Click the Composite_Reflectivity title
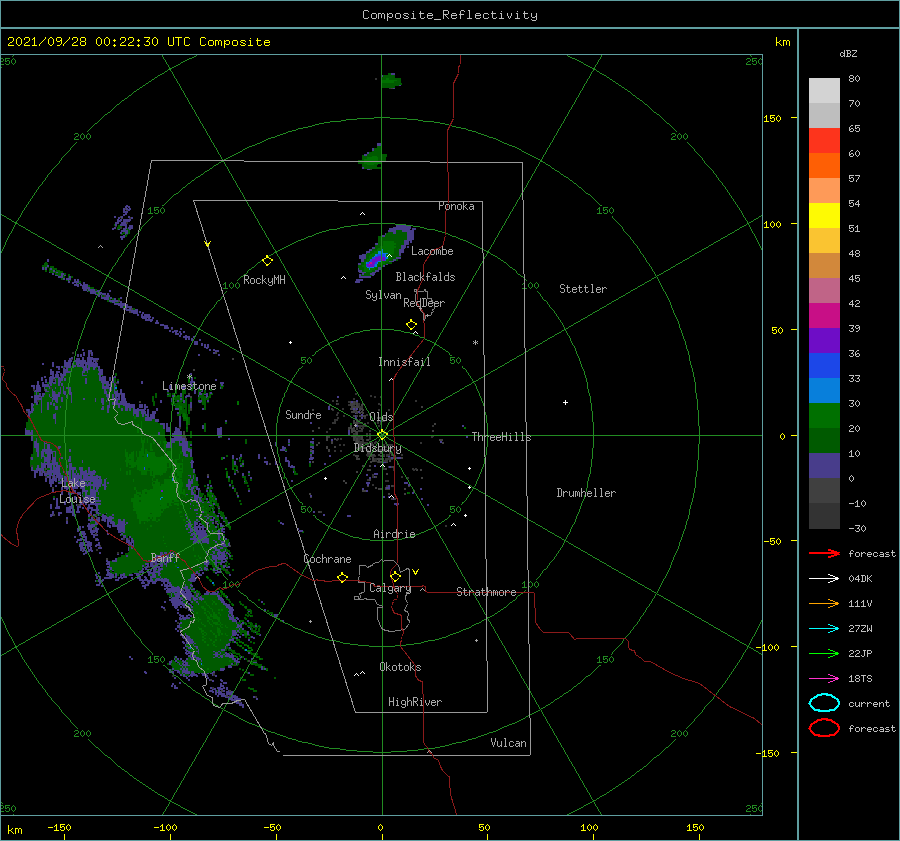The height and width of the screenshot is (841, 900). [450, 15]
